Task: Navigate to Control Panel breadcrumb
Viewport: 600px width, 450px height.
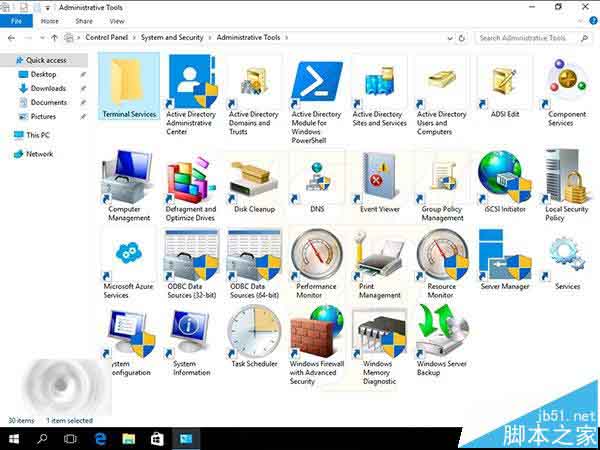Action: point(106,38)
